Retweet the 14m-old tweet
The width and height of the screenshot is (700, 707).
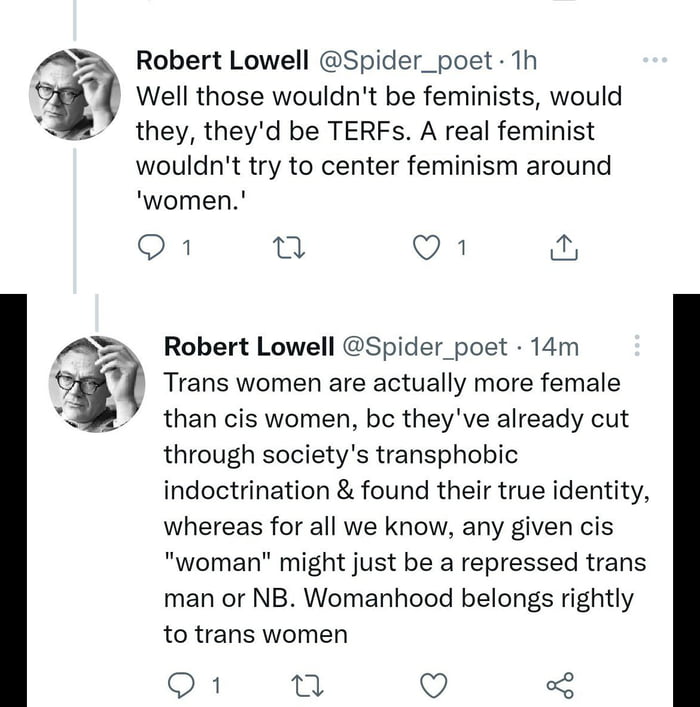click(306, 685)
